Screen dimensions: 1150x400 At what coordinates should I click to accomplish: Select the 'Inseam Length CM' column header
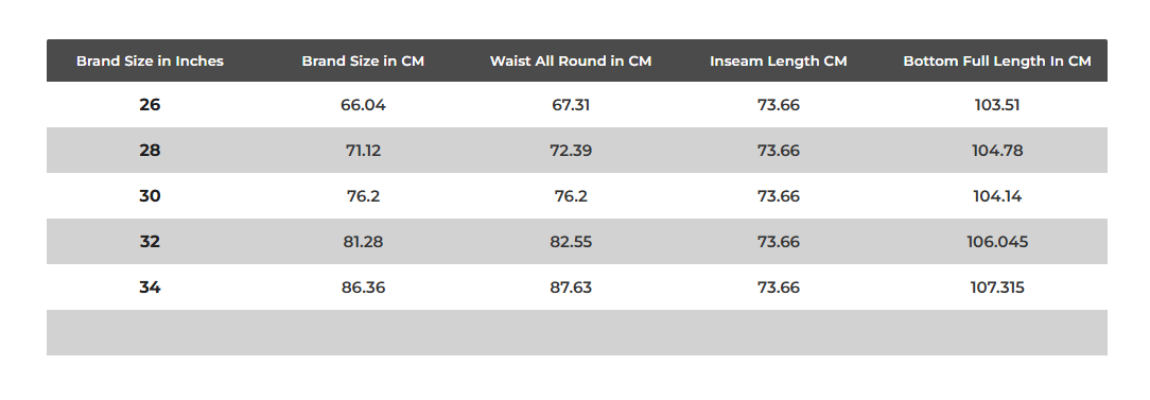point(778,61)
